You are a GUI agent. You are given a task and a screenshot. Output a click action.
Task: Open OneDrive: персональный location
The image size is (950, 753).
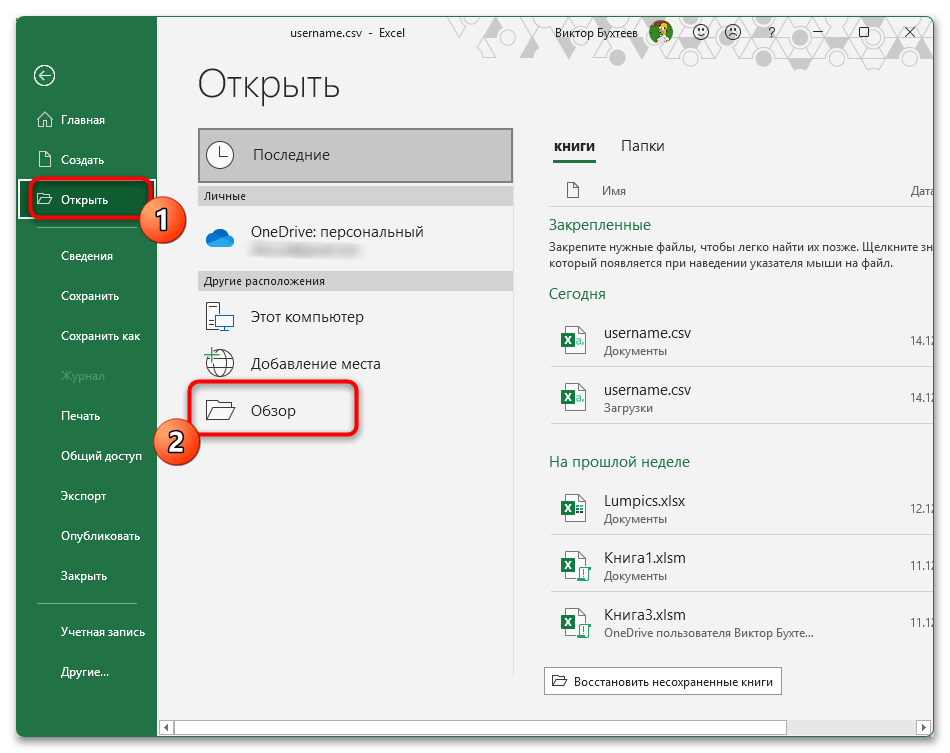tap(356, 239)
